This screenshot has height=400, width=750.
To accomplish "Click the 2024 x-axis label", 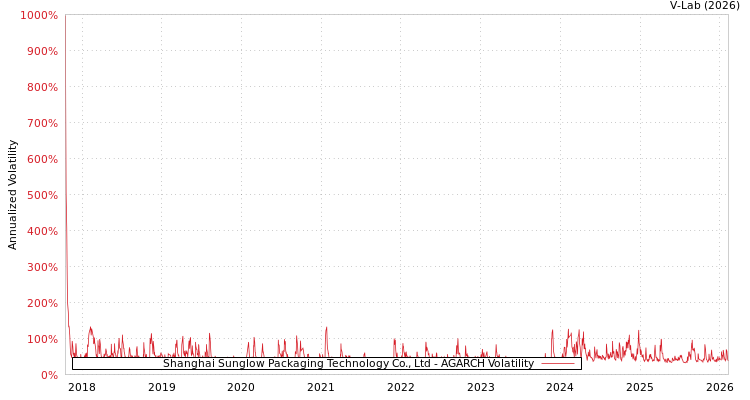I will pyautogui.click(x=560, y=387).
